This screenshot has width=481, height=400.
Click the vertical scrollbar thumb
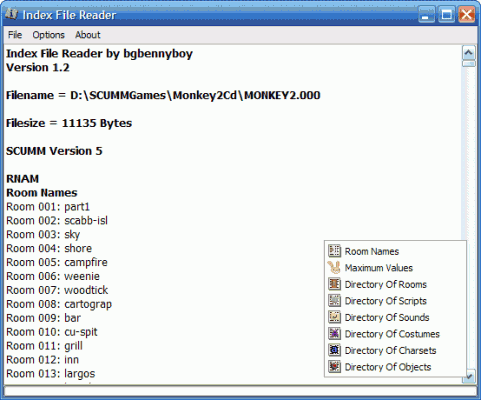coord(469,63)
